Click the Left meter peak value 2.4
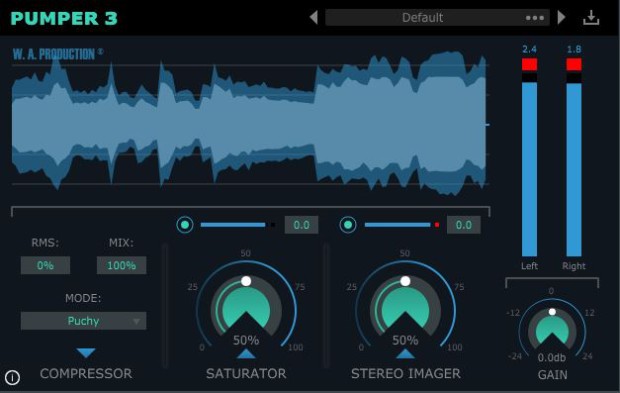 click(x=529, y=49)
